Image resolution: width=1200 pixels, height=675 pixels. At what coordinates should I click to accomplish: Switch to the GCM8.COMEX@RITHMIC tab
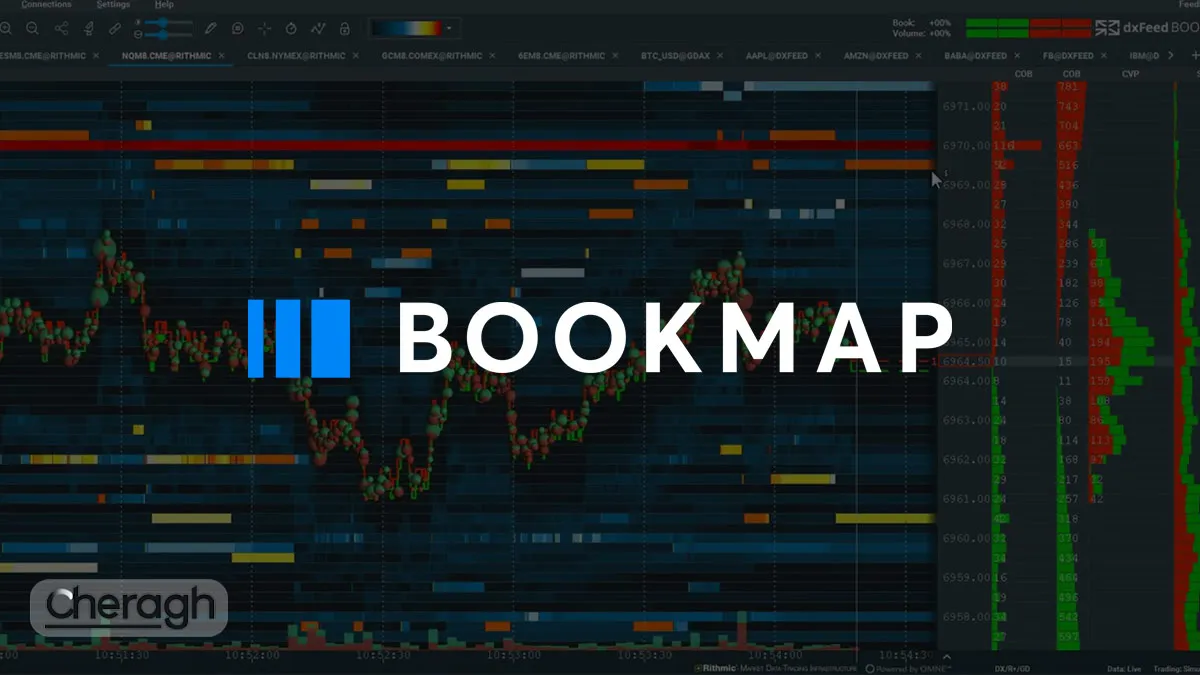[x=431, y=56]
